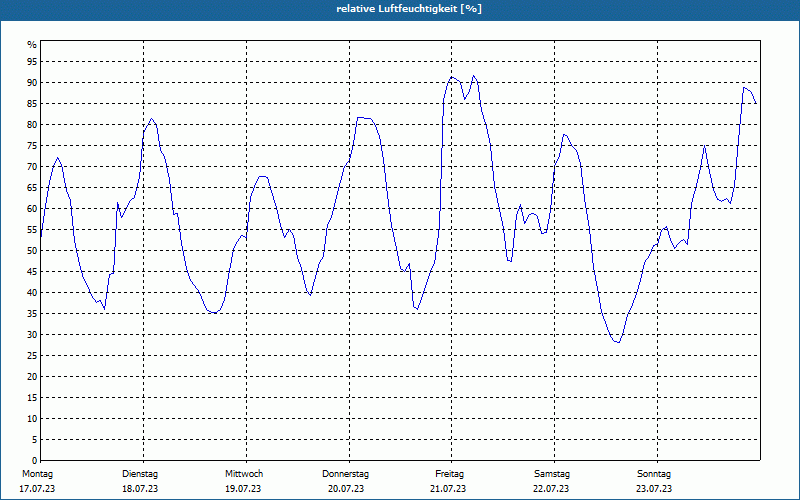Click the y-axis value 65
The image size is (800, 500).
pyautogui.click(x=32, y=187)
